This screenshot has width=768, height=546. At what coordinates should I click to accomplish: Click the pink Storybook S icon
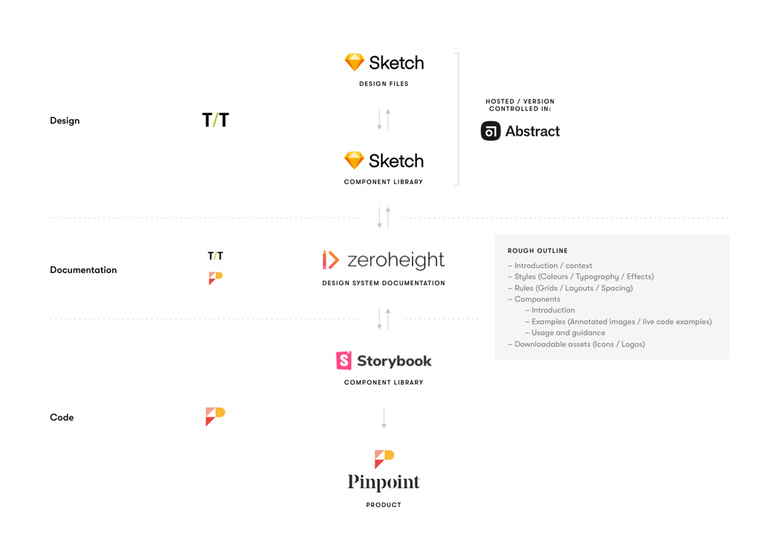344,360
